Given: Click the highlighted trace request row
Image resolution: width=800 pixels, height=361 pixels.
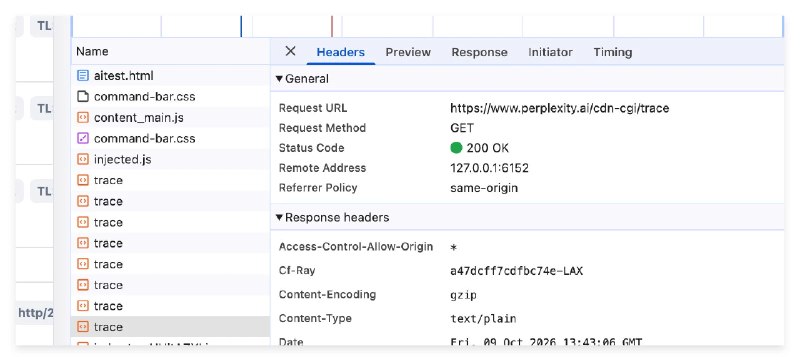Looking at the screenshot, I should pyautogui.click(x=170, y=327).
